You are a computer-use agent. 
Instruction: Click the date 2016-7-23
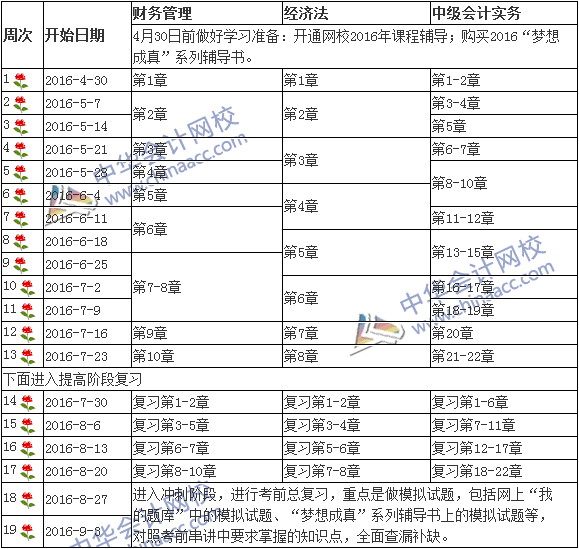(x=76, y=357)
